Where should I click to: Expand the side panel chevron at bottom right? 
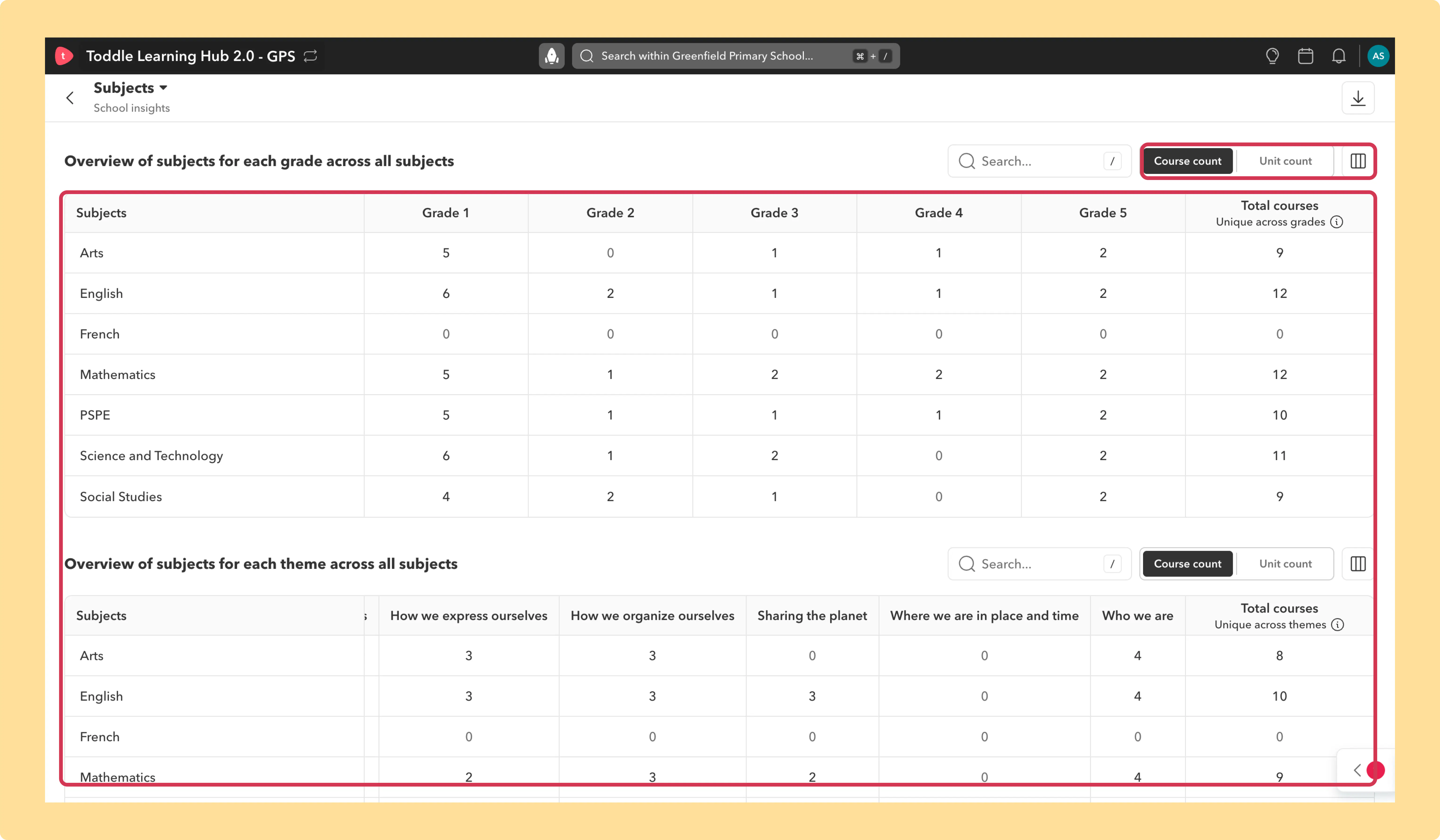[x=1357, y=770]
